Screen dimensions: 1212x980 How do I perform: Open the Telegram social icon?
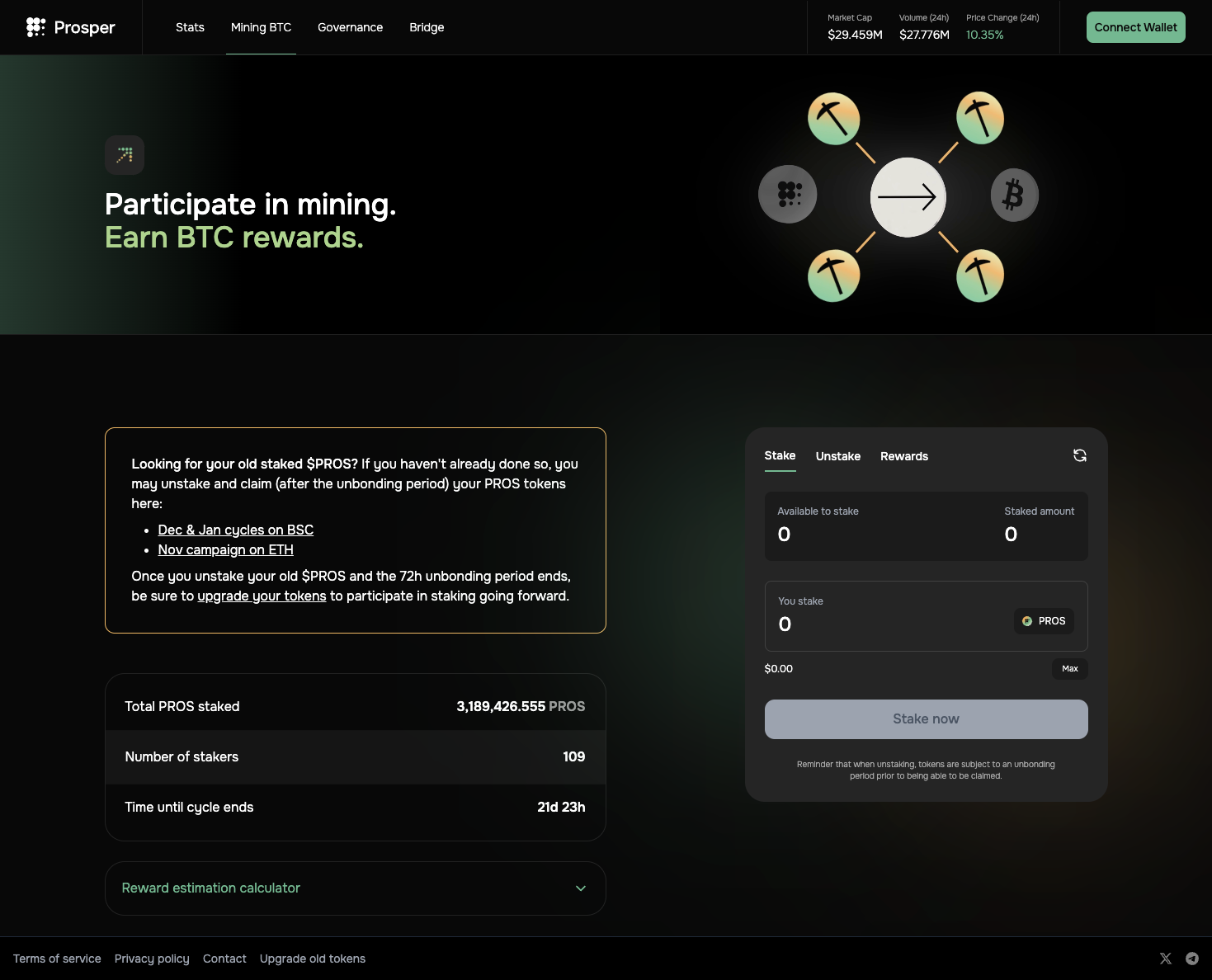(1192, 959)
